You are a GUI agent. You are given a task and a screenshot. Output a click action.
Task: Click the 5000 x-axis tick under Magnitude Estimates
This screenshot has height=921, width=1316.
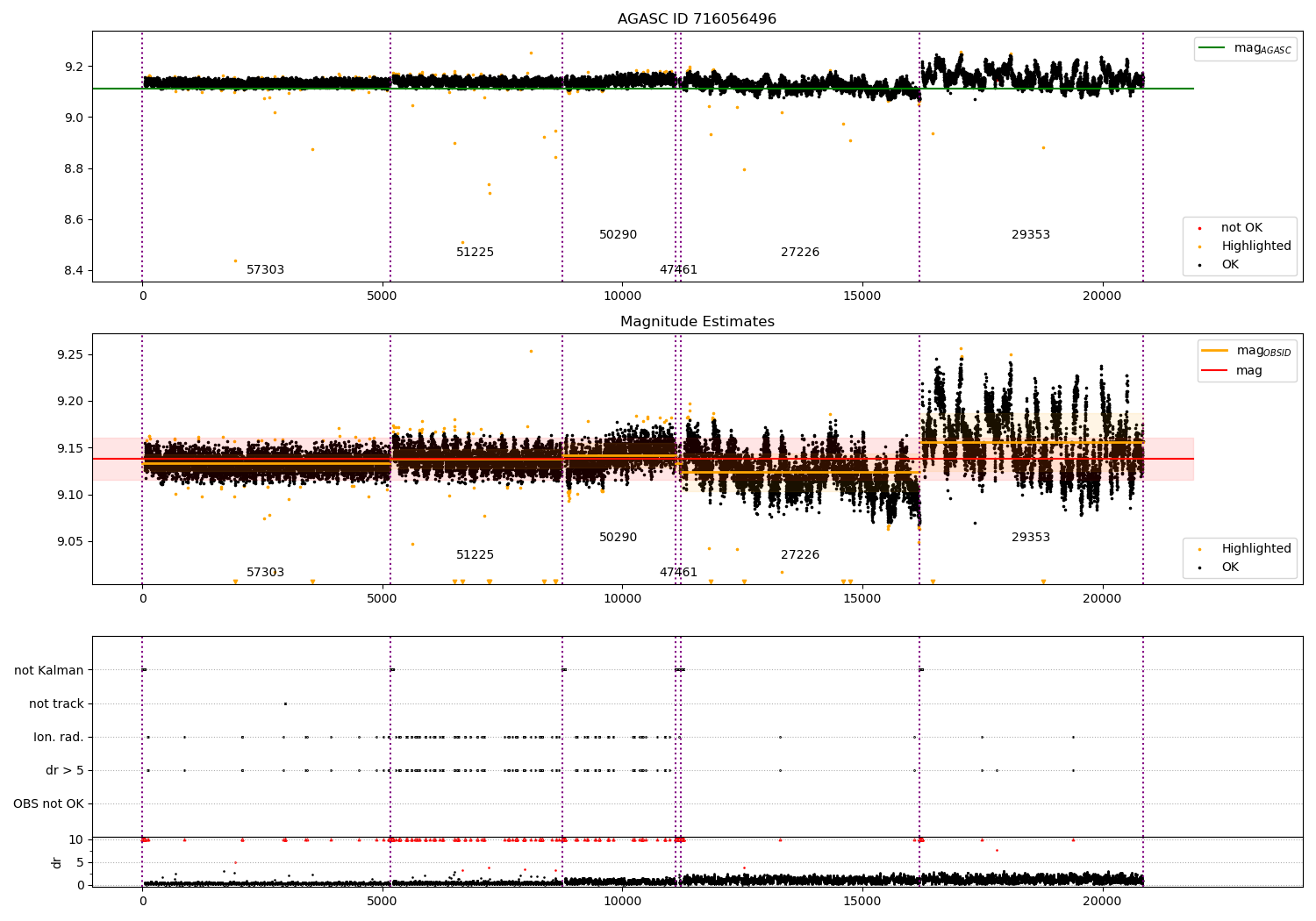click(382, 599)
